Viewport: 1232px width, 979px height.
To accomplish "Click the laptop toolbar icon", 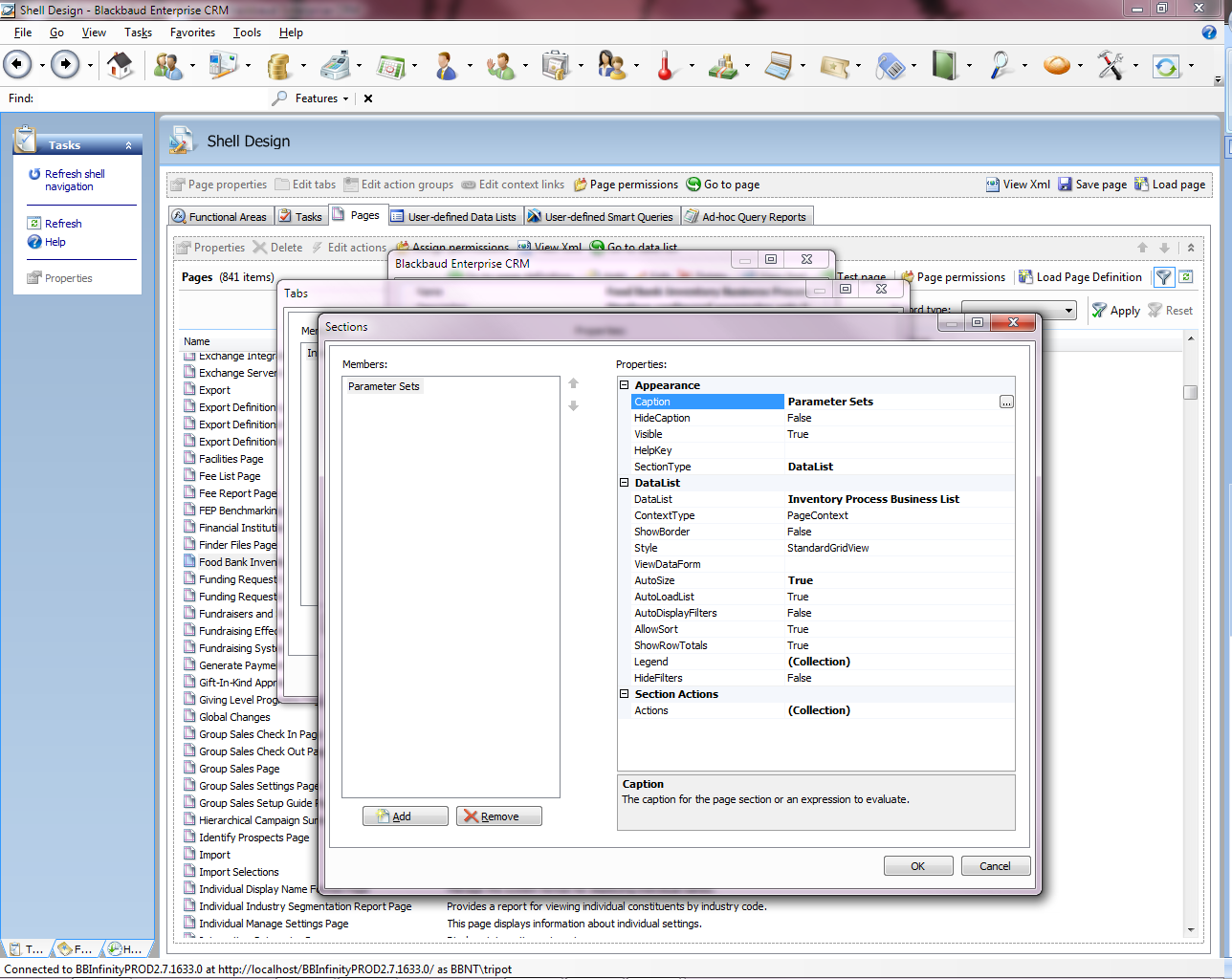I will coord(779,65).
